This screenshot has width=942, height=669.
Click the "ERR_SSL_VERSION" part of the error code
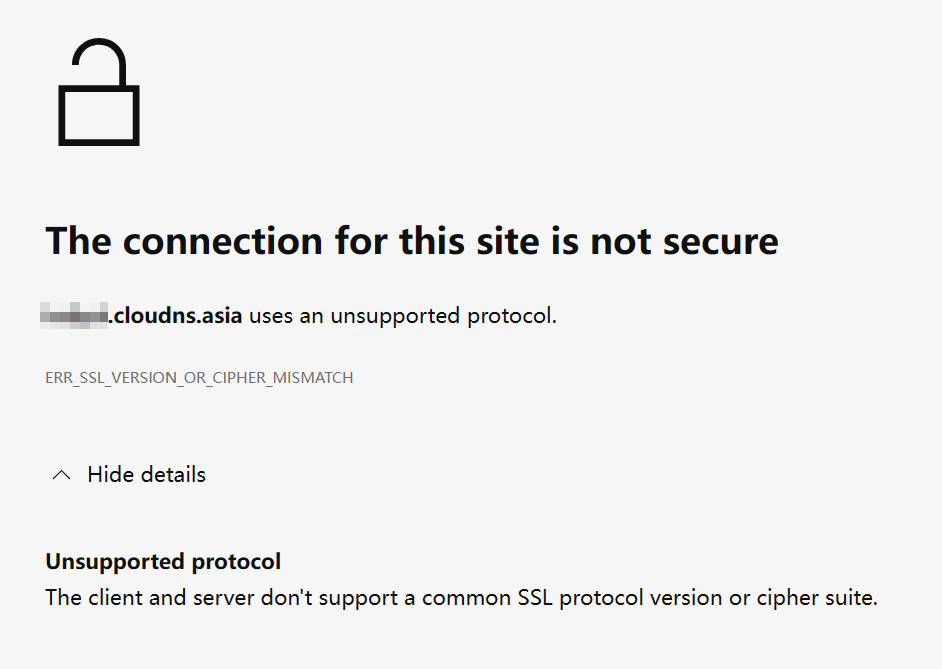coord(106,378)
